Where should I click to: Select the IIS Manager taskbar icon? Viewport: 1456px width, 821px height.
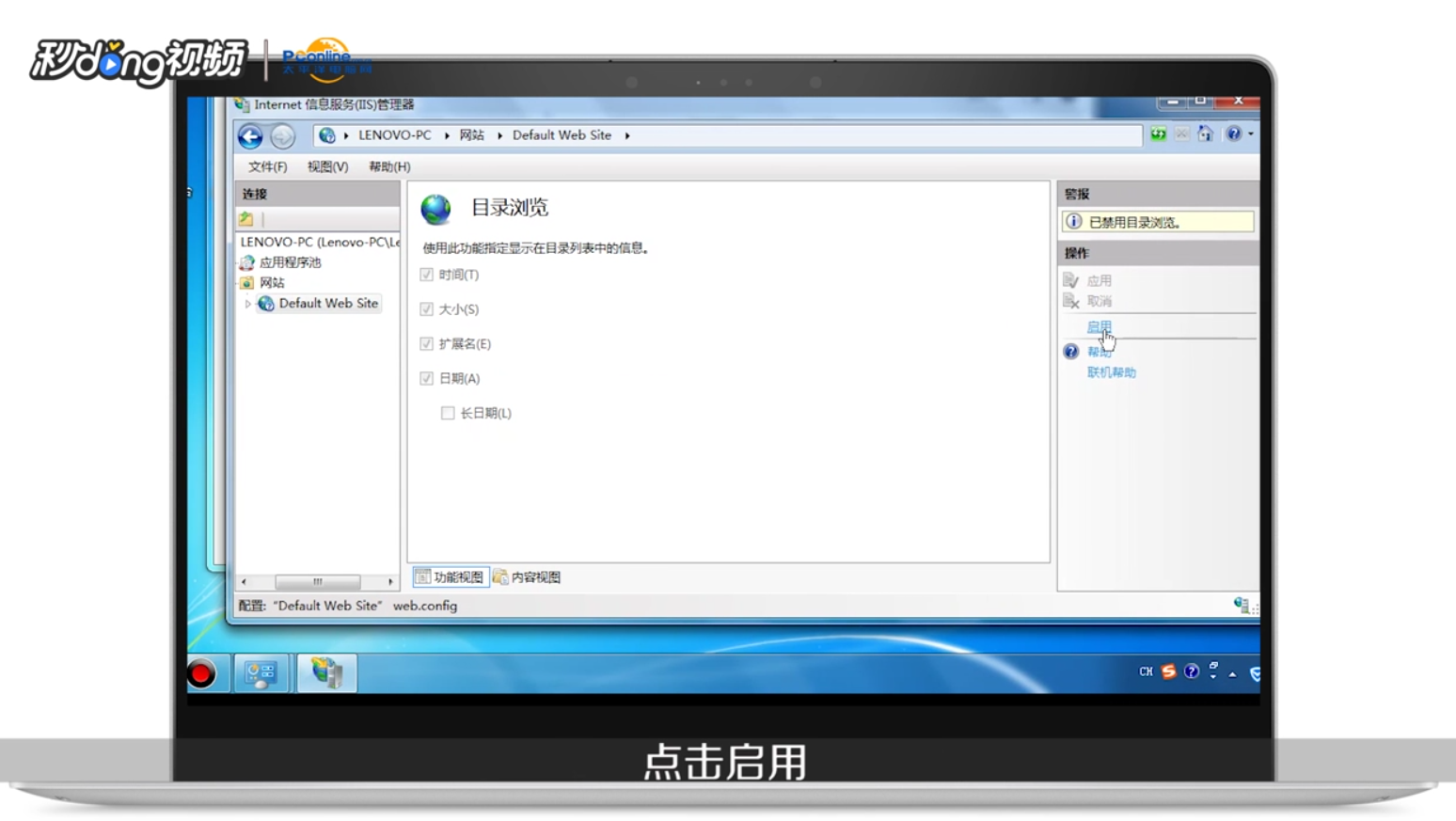[326, 672]
